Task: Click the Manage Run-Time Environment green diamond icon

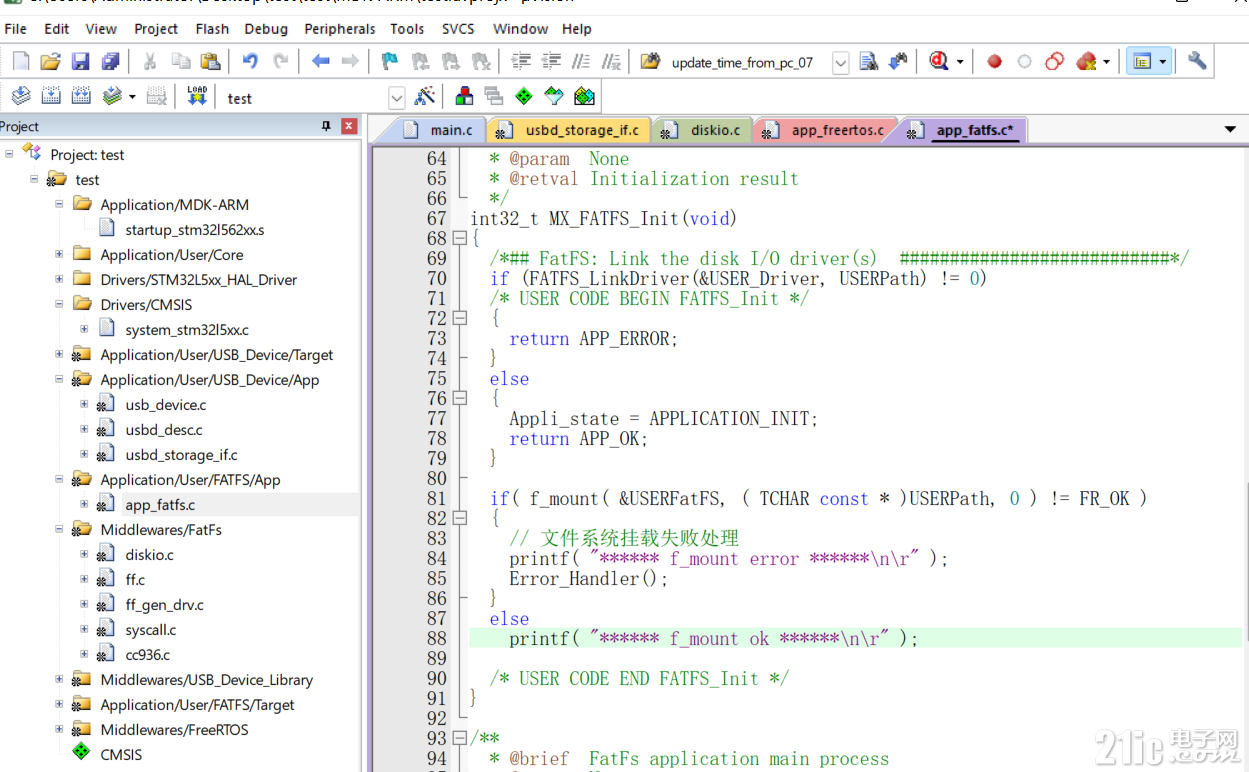Action: tap(524, 96)
